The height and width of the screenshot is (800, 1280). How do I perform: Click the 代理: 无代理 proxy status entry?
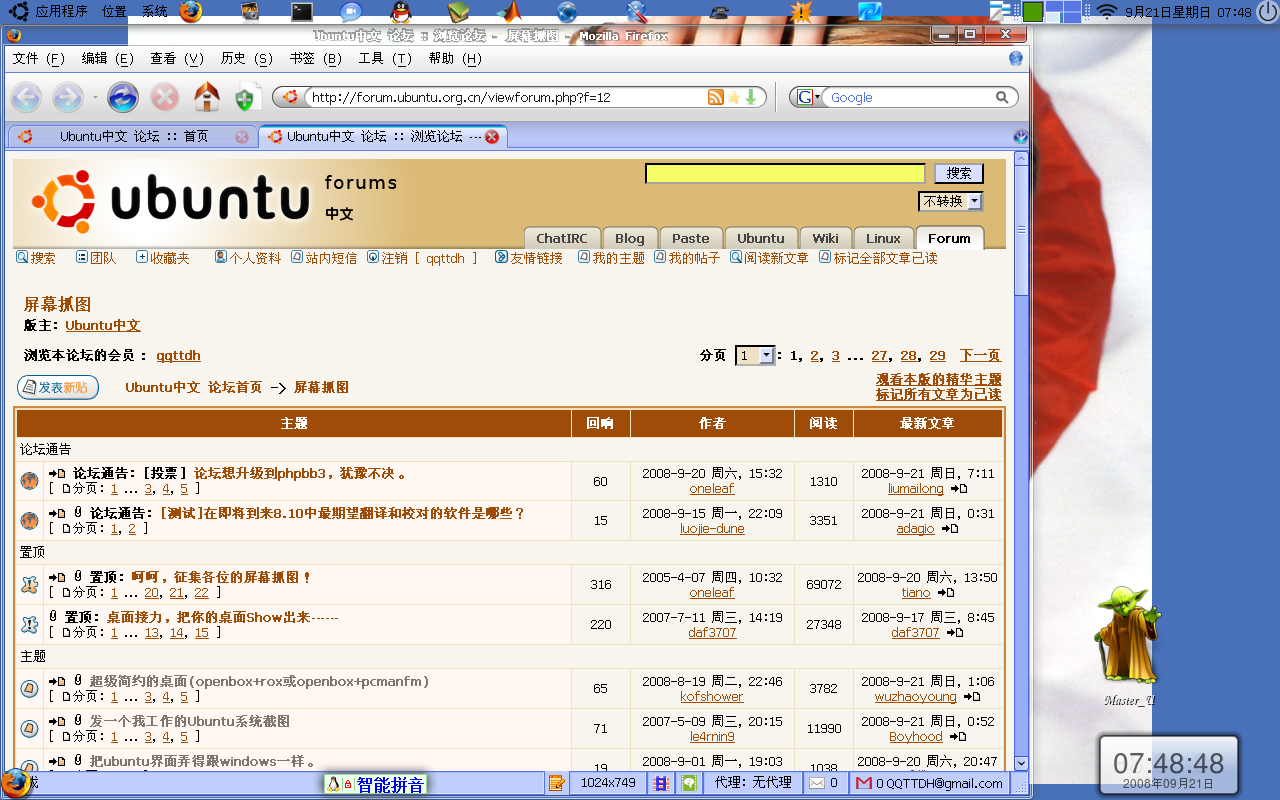pos(753,783)
